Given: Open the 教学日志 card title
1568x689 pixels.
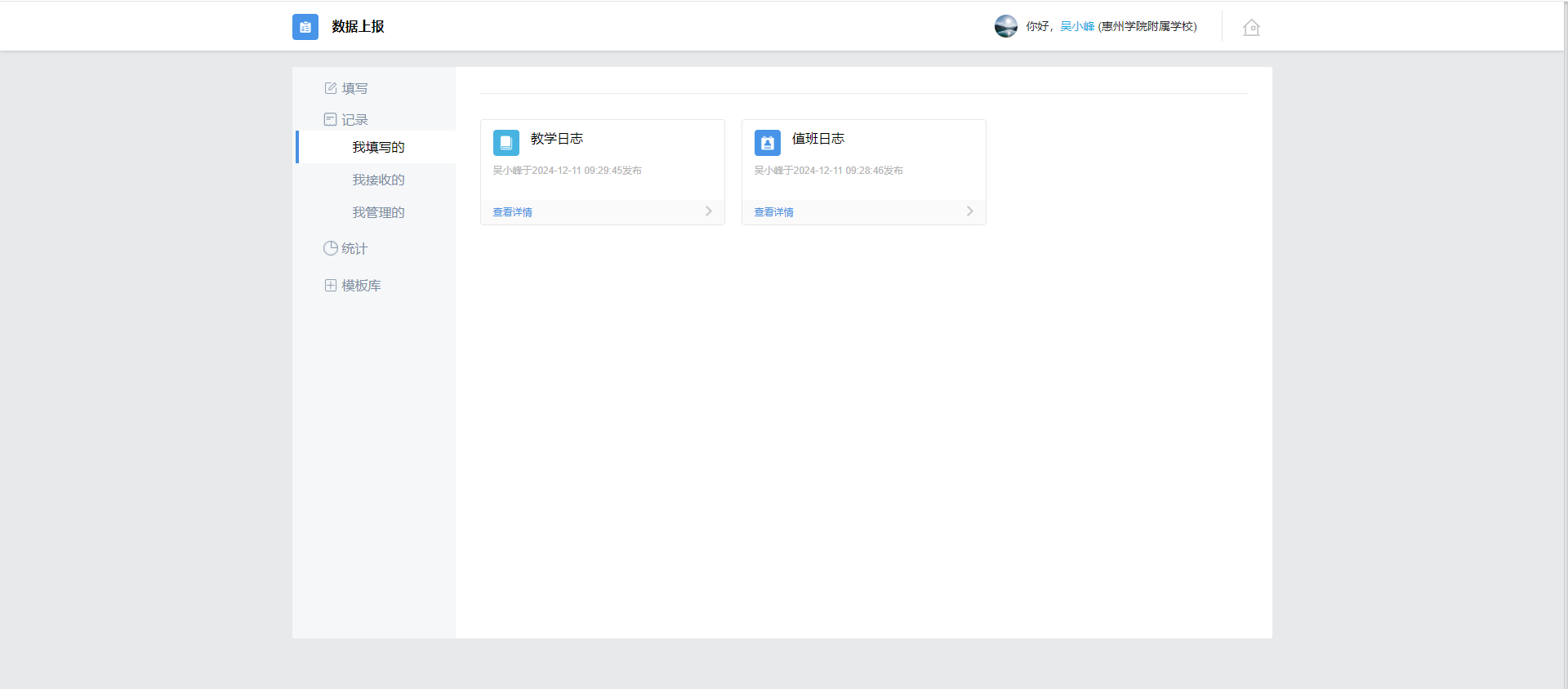Looking at the screenshot, I should 557,139.
